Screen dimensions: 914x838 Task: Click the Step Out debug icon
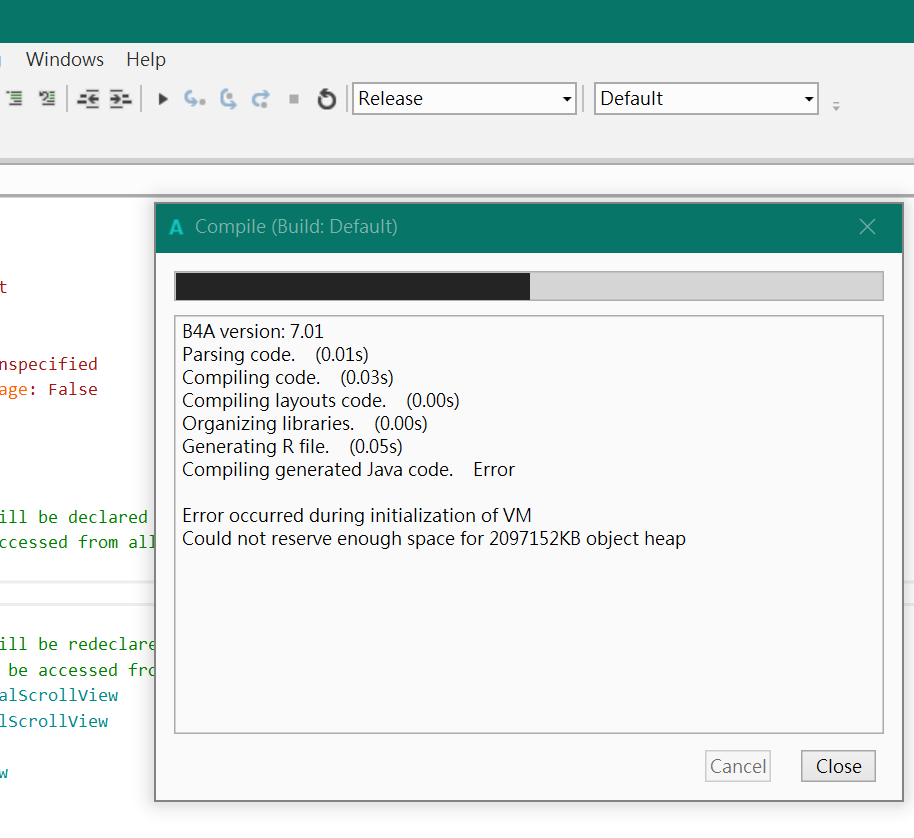coord(261,99)
